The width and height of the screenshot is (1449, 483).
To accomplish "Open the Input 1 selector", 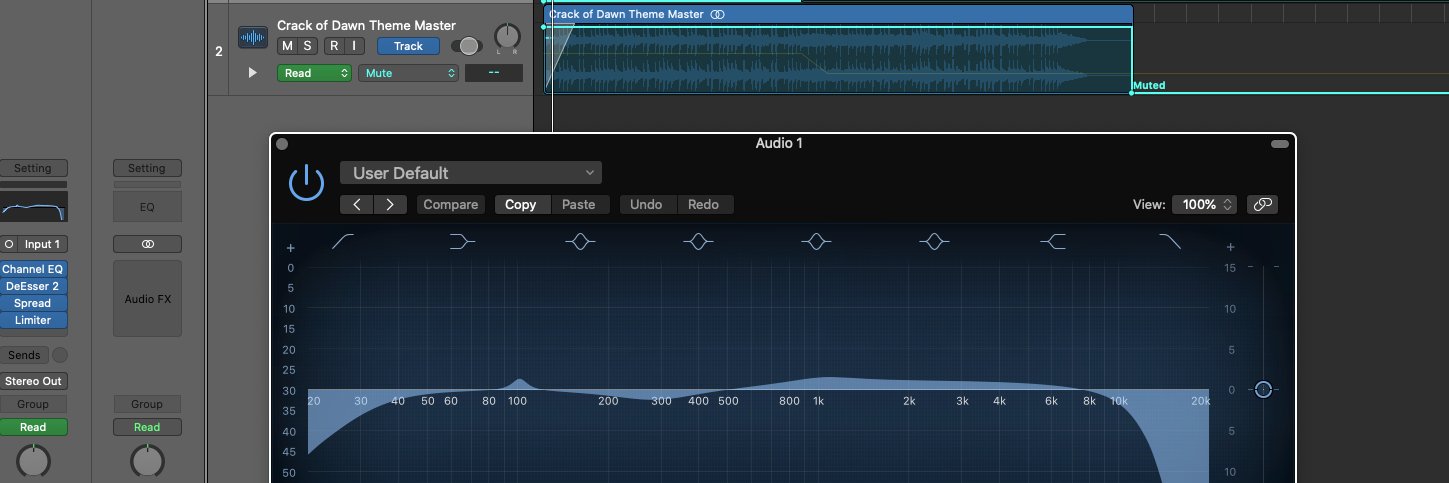I will click(43, 244).
